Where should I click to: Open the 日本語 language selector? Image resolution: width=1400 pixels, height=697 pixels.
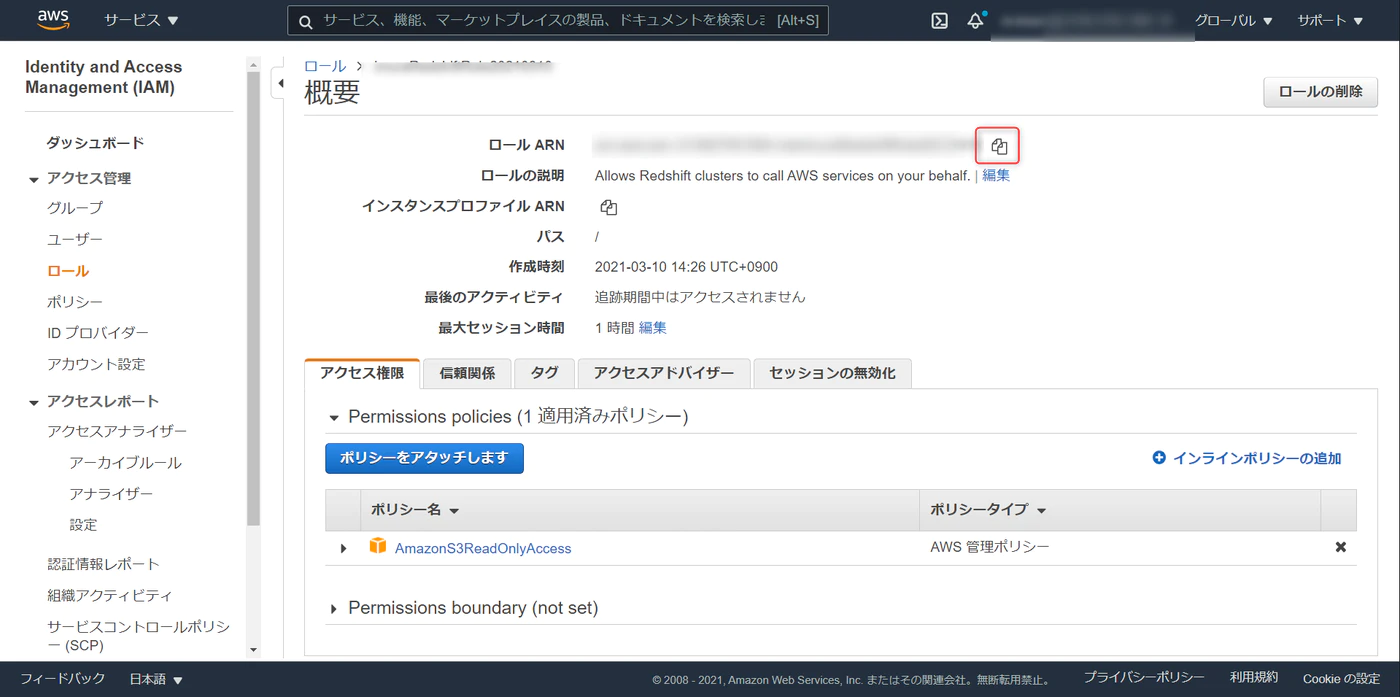pyautogui.click(x=156, y=679)
